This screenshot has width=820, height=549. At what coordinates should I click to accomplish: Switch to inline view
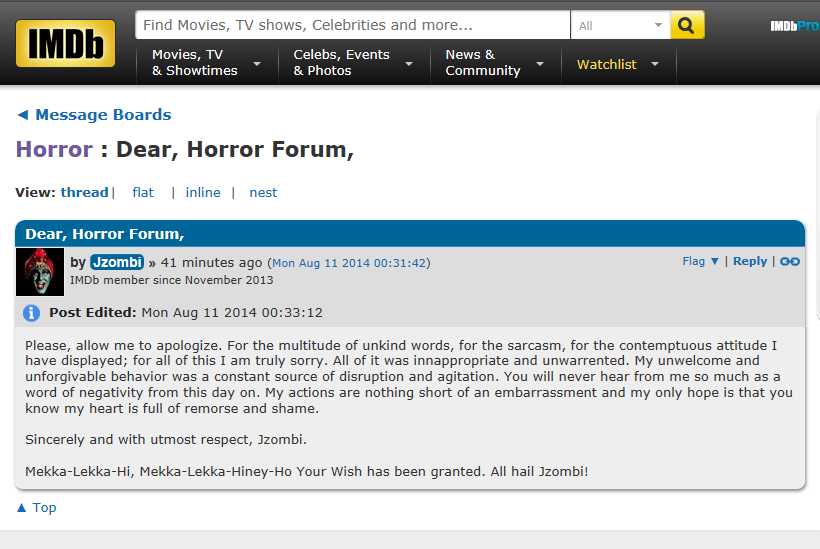point(203,192)
